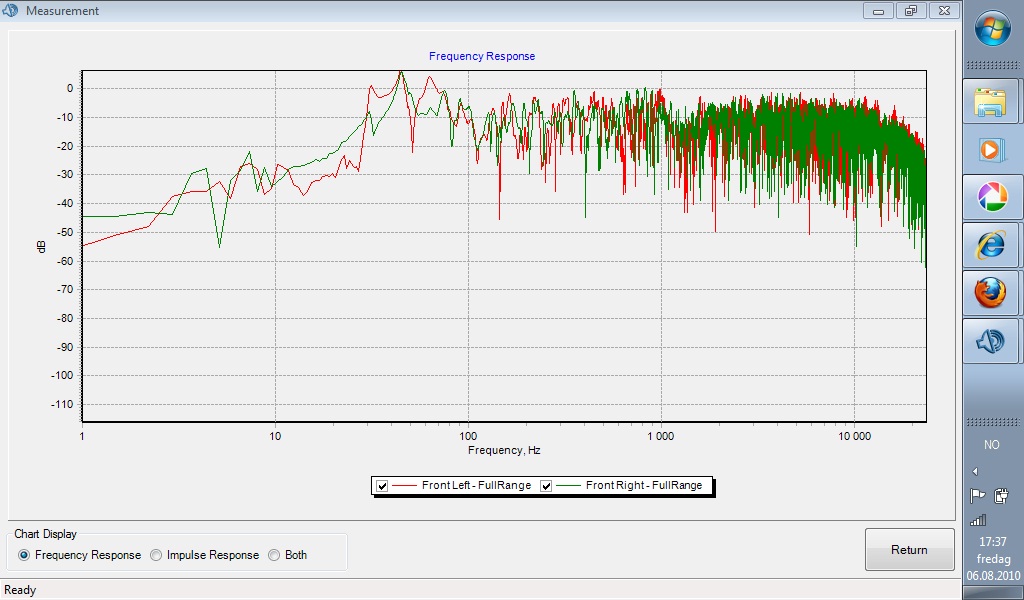Launch Windows Media Player from taskbar

990,150
